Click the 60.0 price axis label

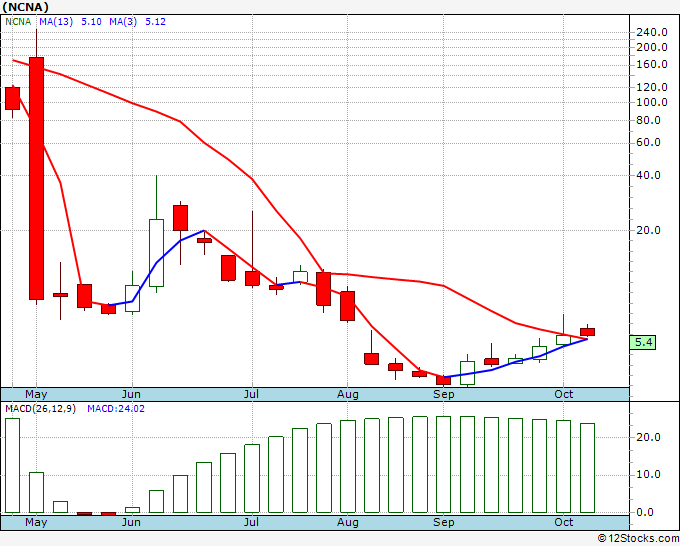(648, 142)
